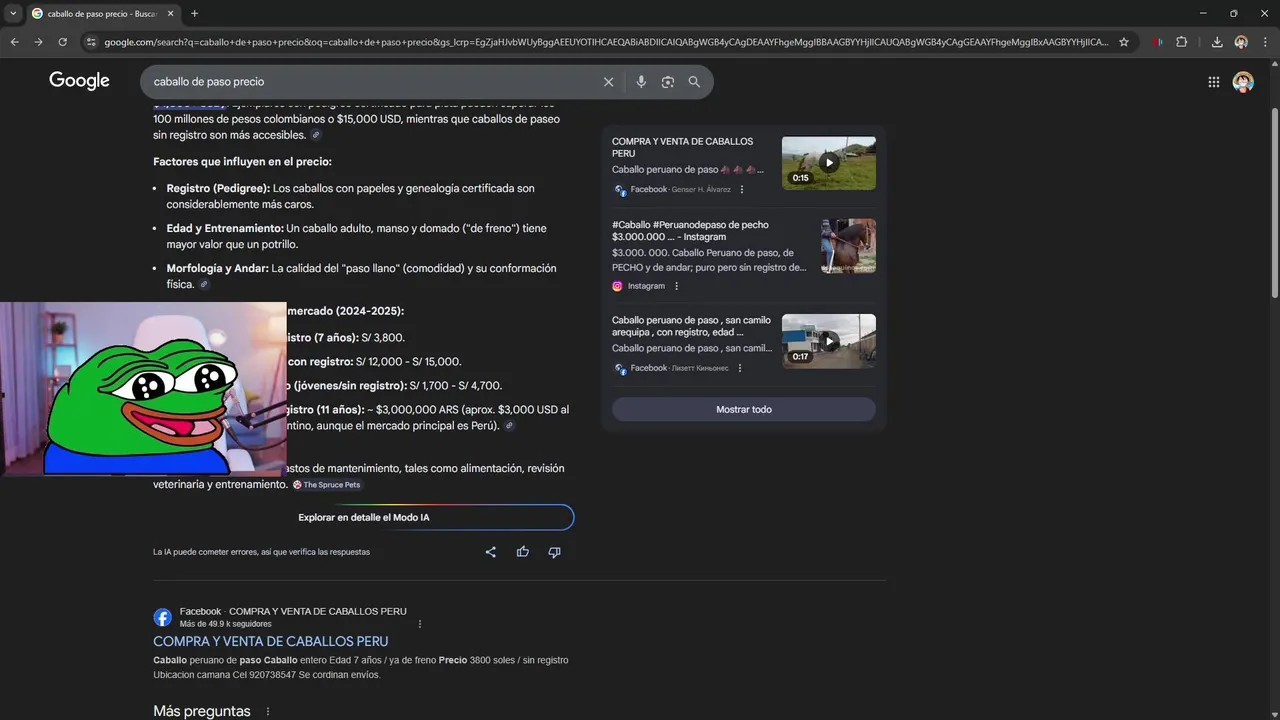Click the Google search input field

(x=370, y=82)
